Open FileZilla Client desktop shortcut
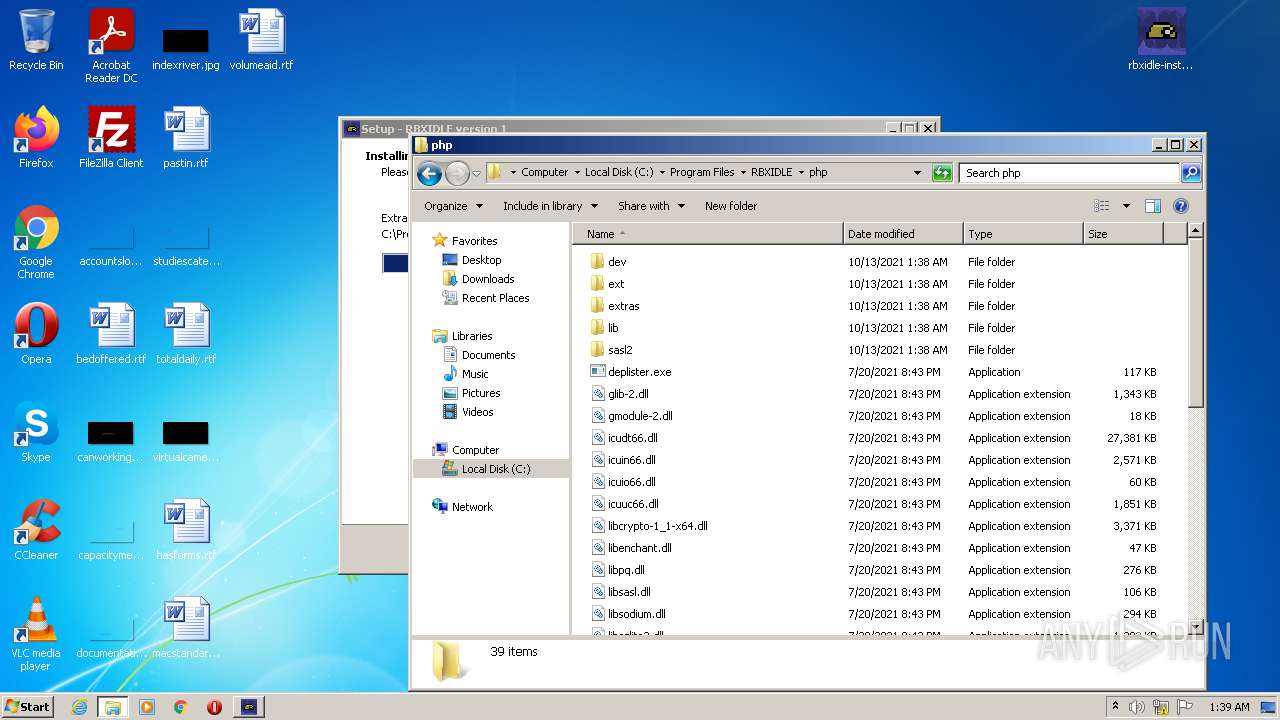 [111, 138]
